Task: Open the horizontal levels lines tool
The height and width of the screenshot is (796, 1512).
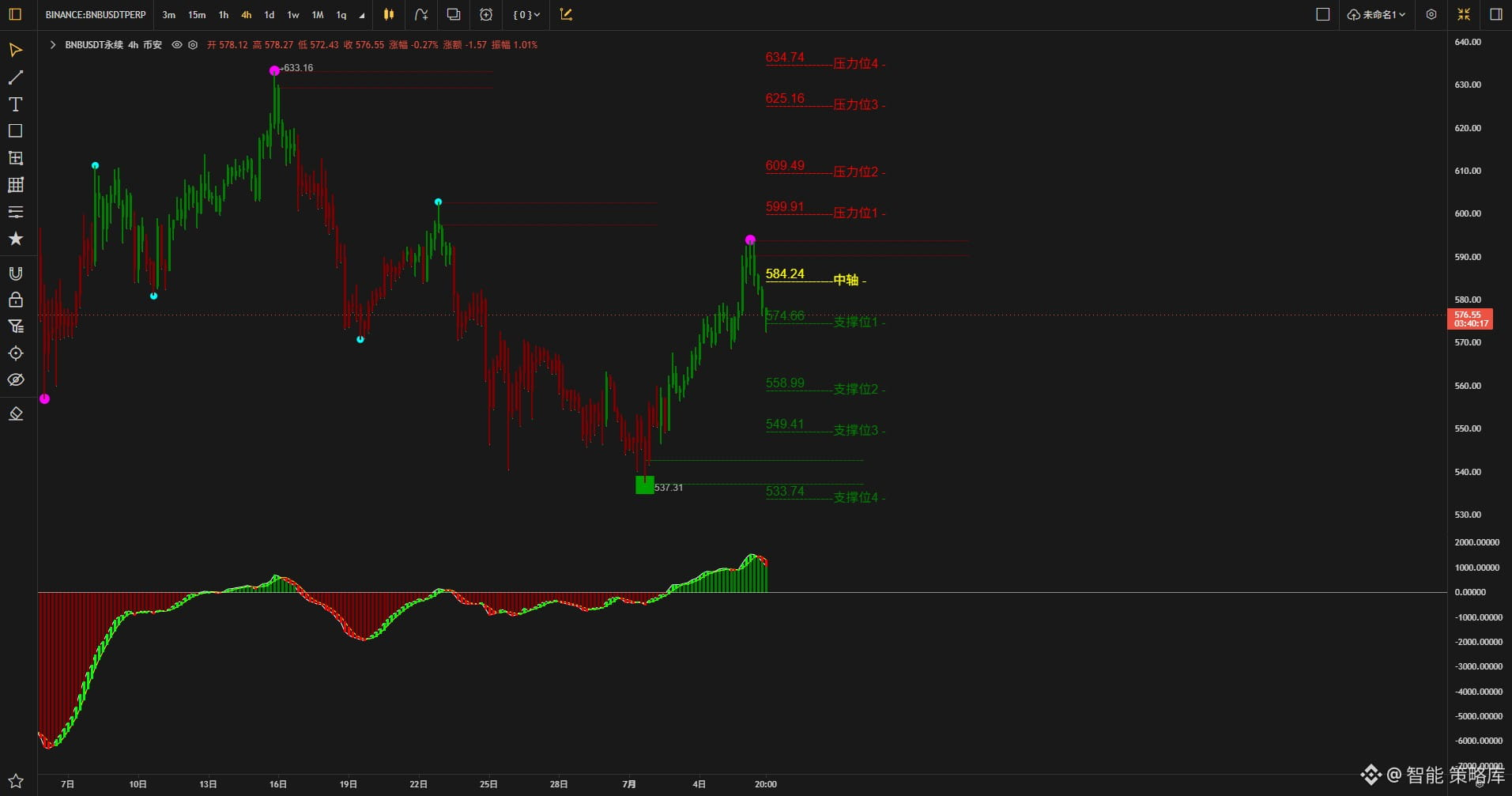Action: 15,212
